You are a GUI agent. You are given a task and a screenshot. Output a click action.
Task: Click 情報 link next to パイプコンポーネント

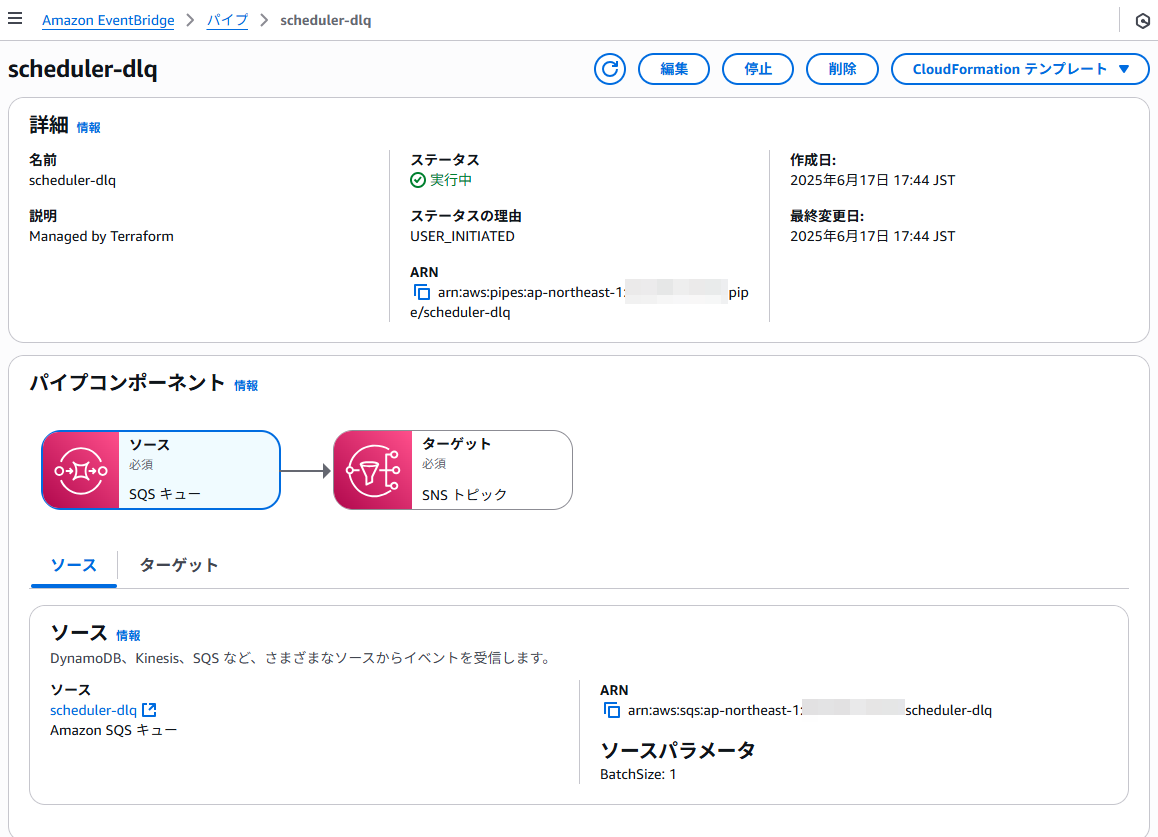246,386
